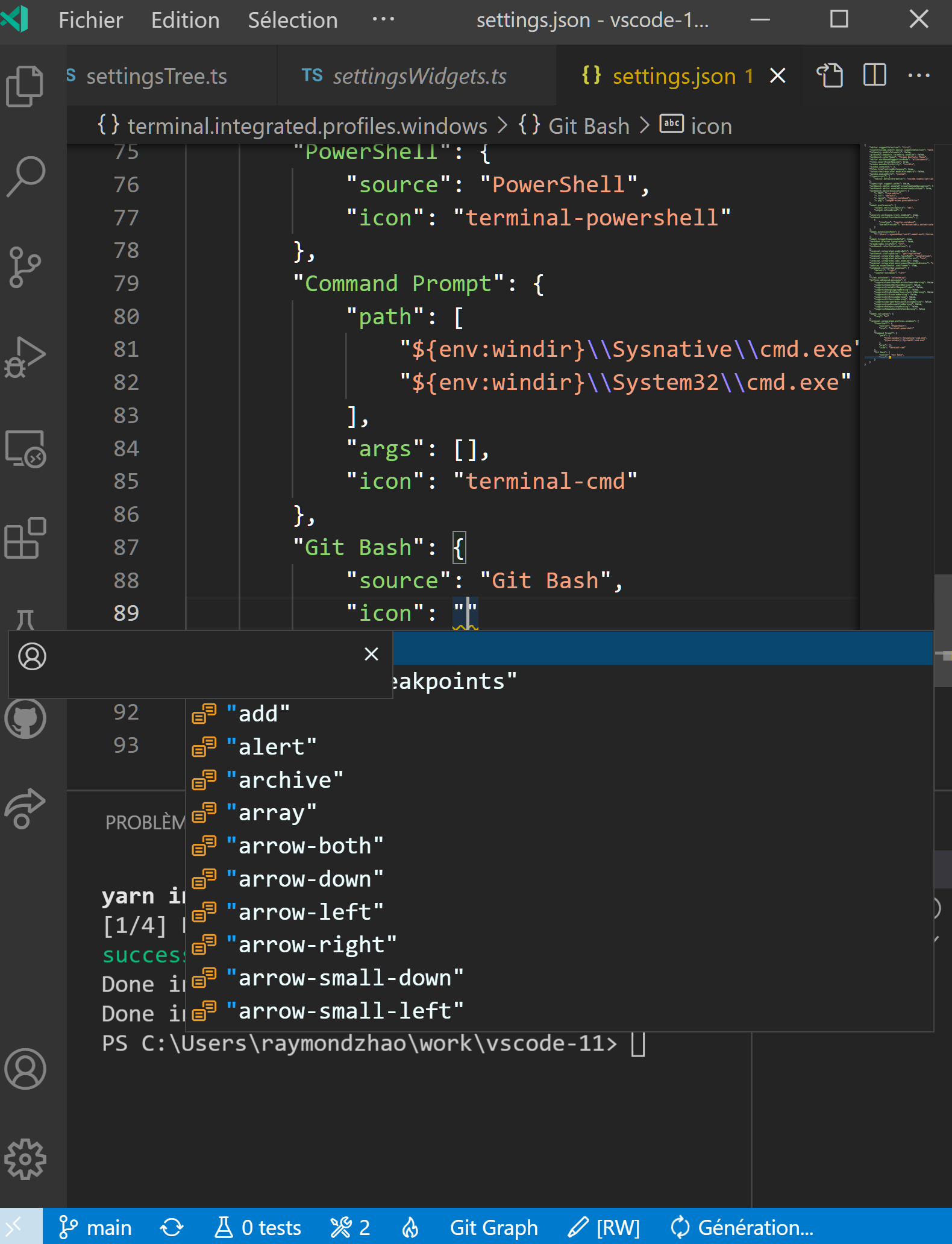Select "alert" suggestion
This screenshot has width=952, height=1244.
tap(559, 747)
